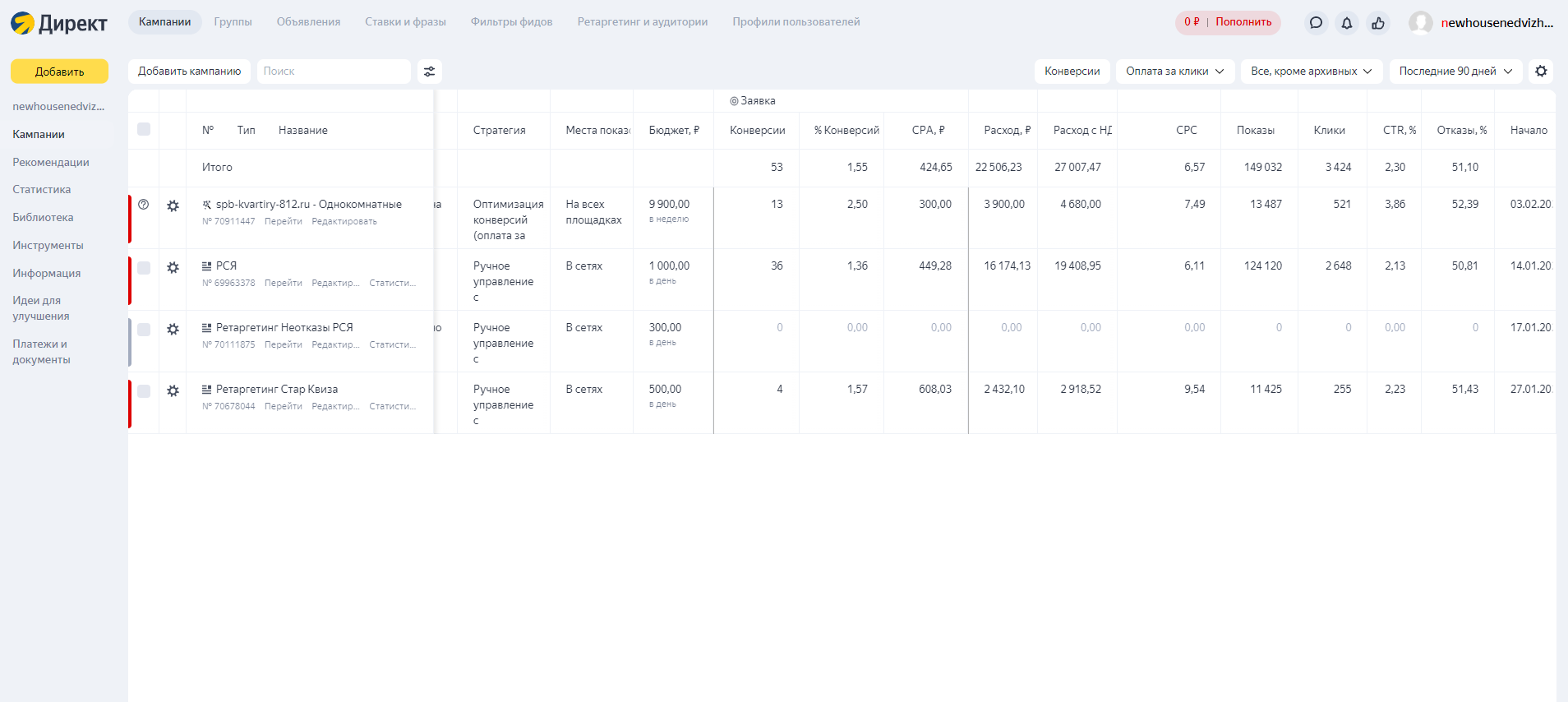This screenshot has height=702, width=1568.
Task: Click the Пополнить balance button
Action: (1243, 22)
